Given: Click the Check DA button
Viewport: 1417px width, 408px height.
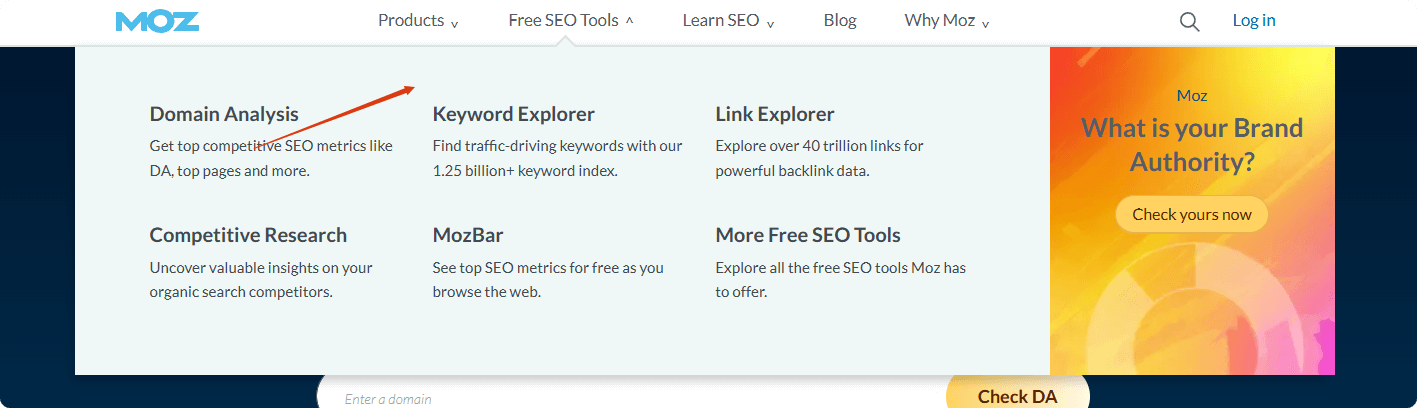Looking at the screenshot, I should 1016,396.
